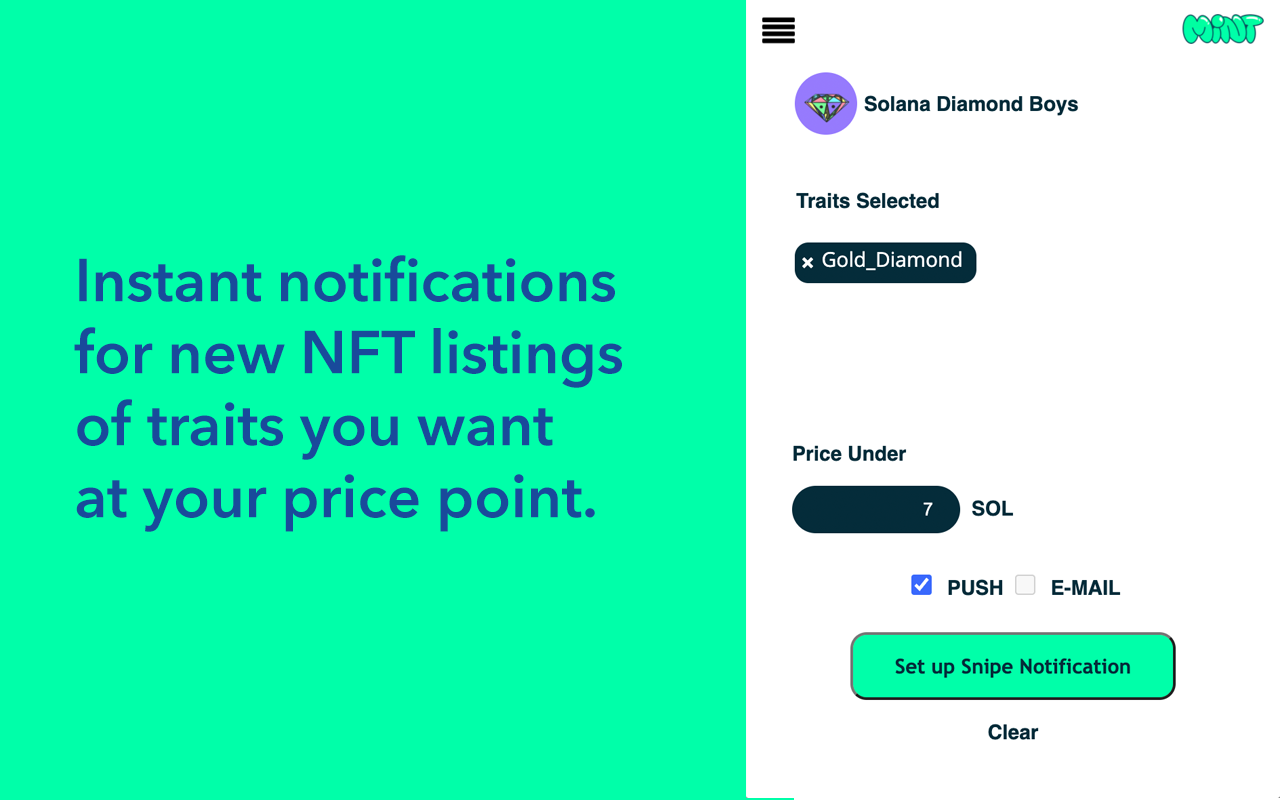Click the 'for new NFT listings' line
Viewport: 1280px width, 800px height.
pos(349,354)
